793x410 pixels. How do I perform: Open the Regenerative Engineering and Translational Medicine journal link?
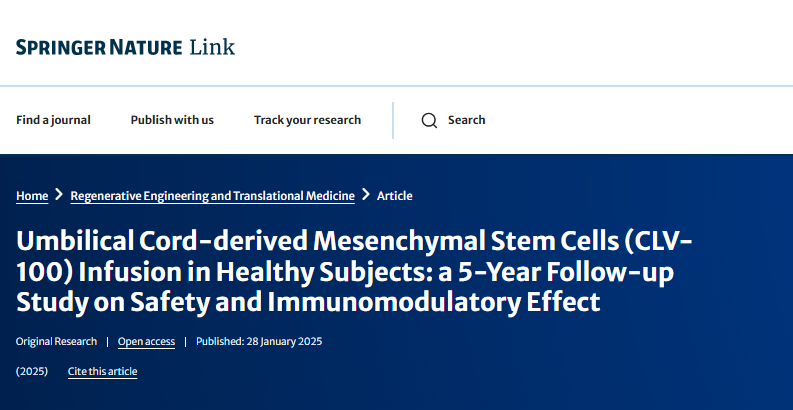point(212,196)
